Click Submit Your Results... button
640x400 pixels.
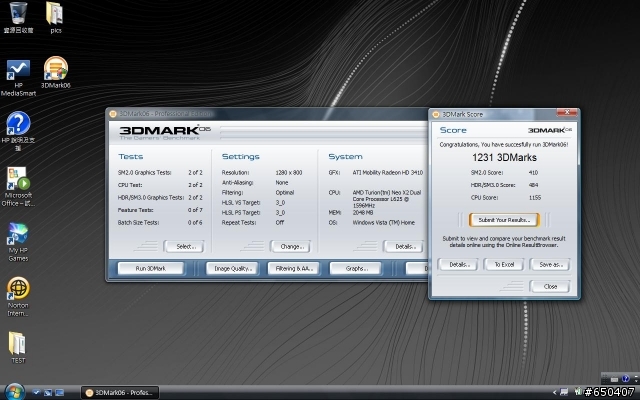[504, 220]
